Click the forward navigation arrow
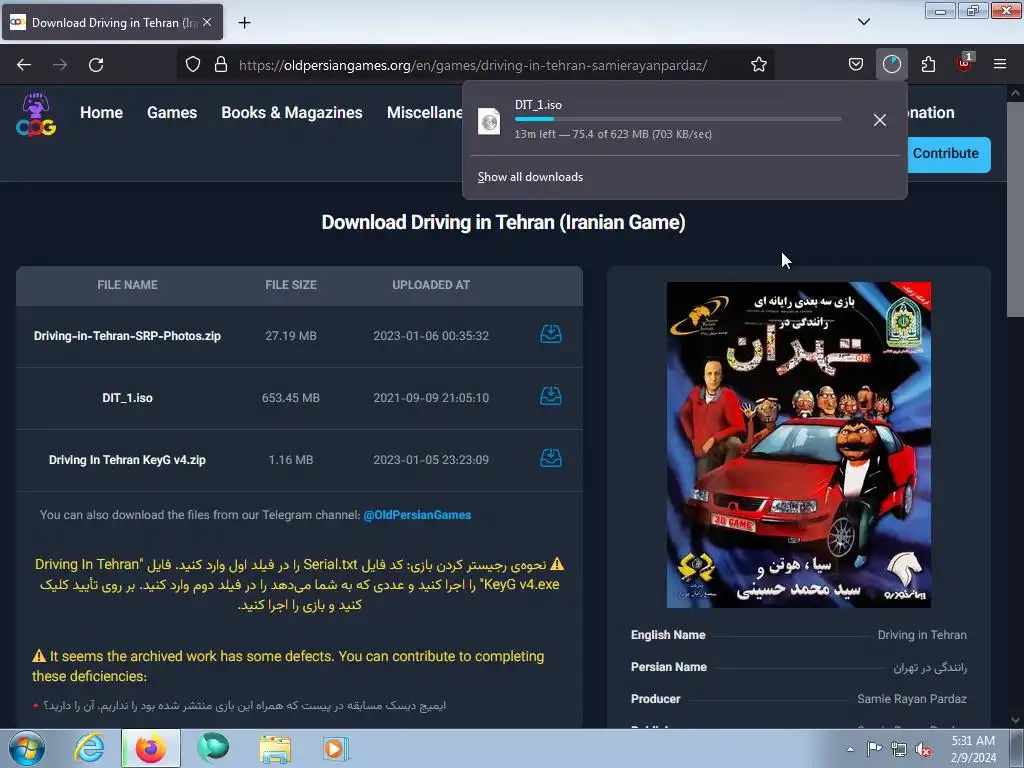The width and height of the screenshot is (1024, 768). 60,65
